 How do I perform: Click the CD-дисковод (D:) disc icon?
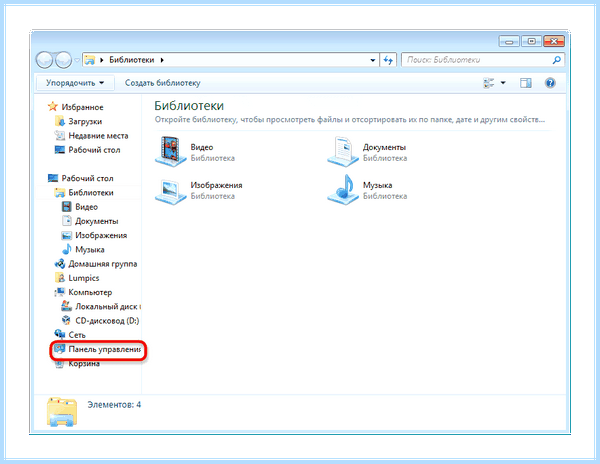[x=67, y=321]
